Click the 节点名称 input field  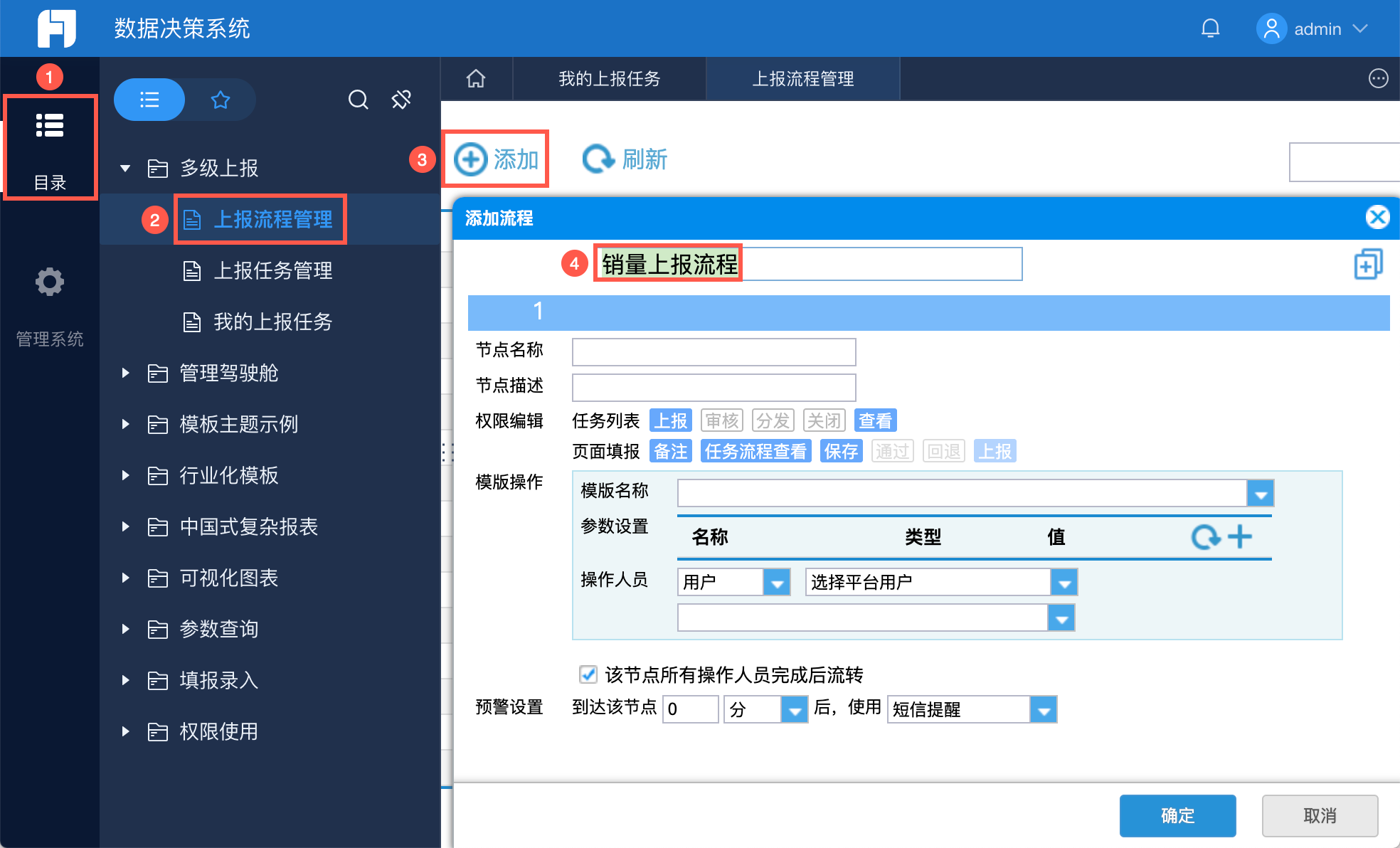714,351
